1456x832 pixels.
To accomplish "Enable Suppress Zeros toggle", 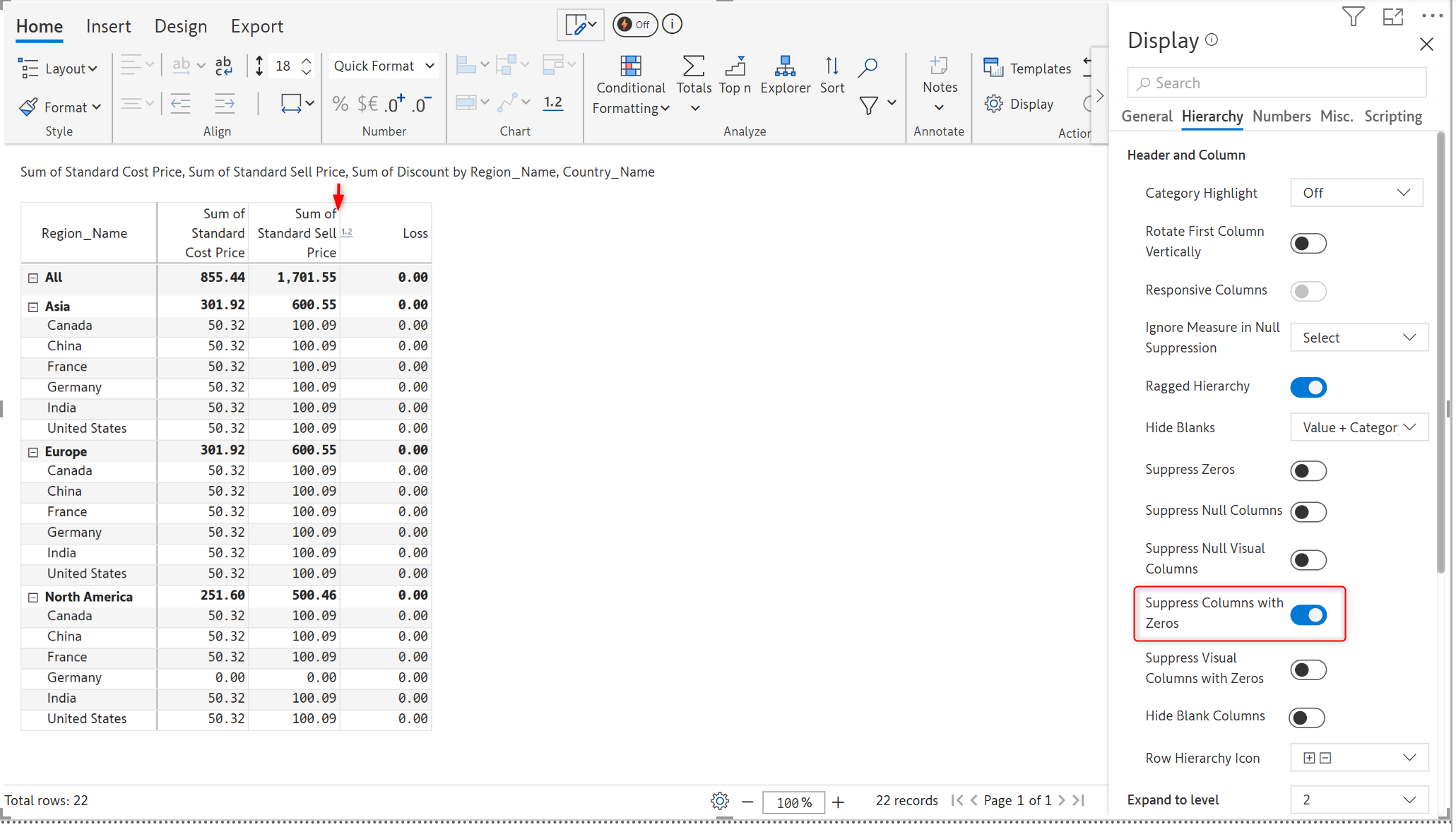I will point(1308,471).
